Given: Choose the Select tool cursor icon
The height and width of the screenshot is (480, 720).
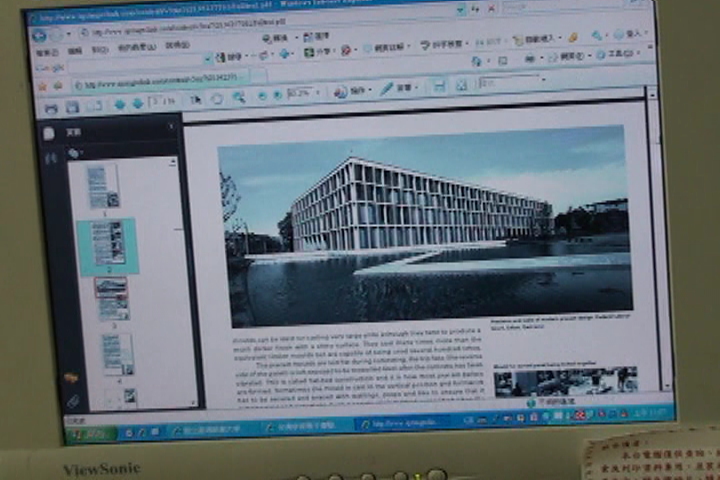Looking at the screenshot, I should [196, 100].
